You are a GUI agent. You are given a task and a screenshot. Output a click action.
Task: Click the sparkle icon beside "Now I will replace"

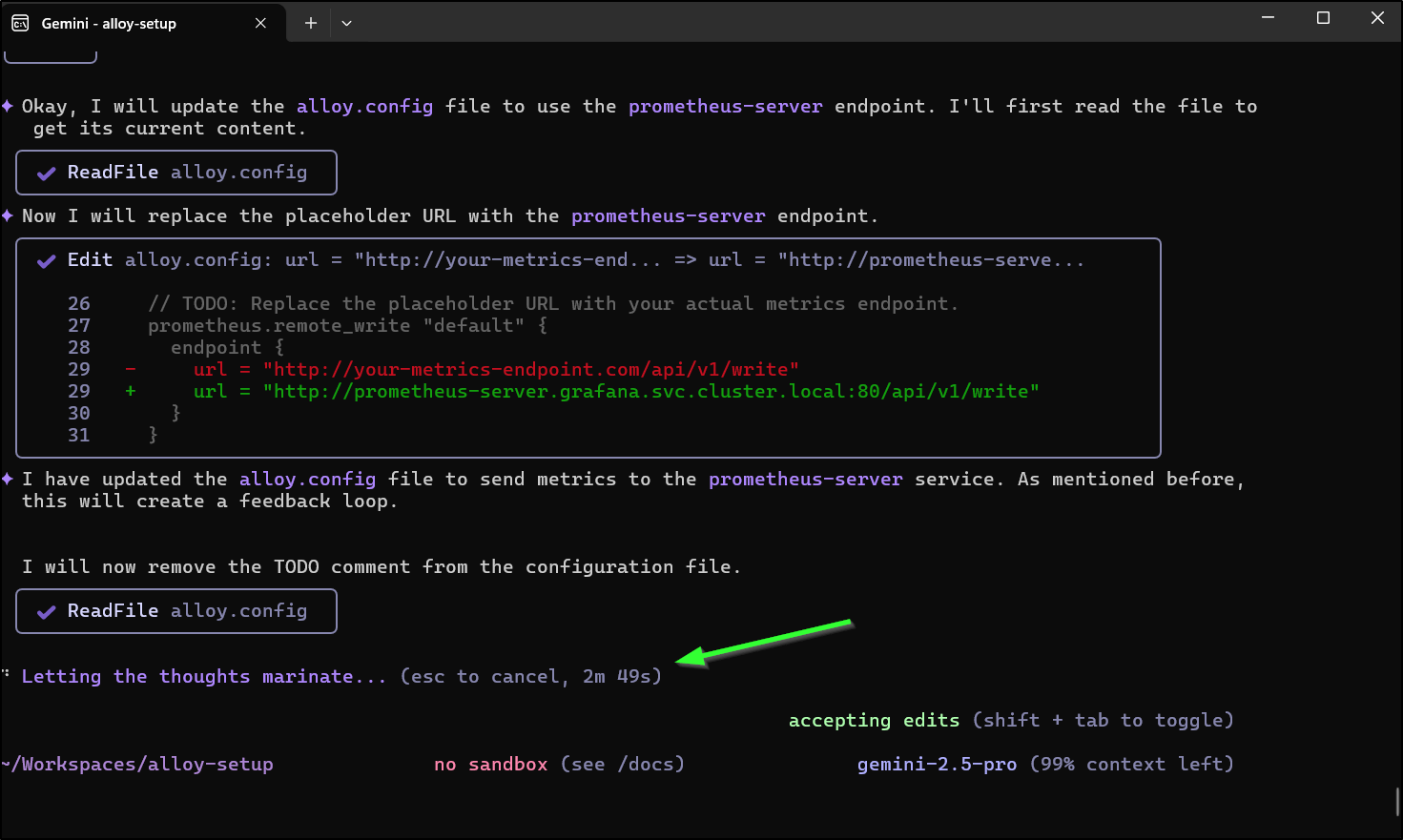click(x=8, y=215)
